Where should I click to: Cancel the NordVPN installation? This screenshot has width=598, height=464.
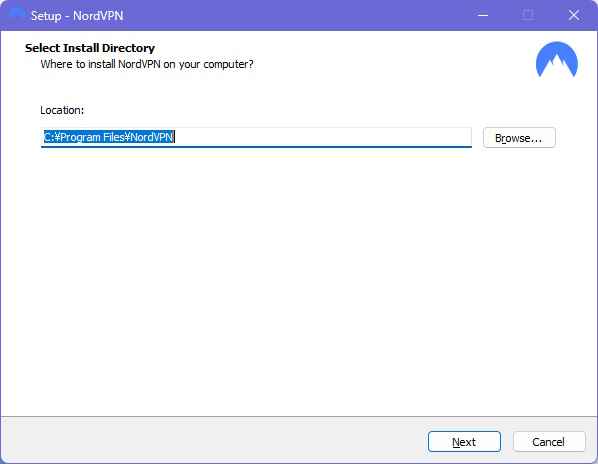[549, 442]
